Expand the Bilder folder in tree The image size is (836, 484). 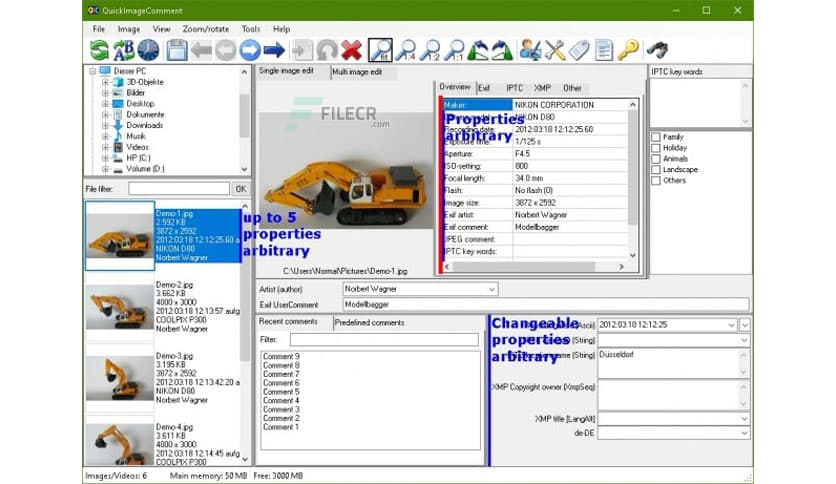tap(105, 93)
